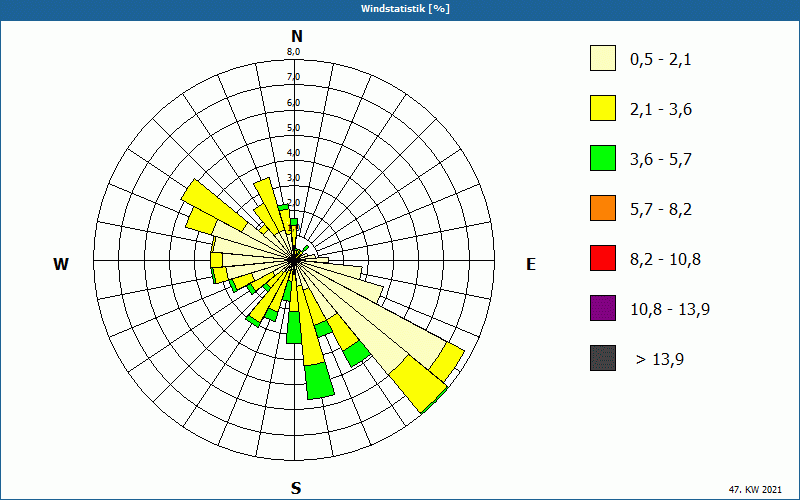Click the '2,1 - 3,6' legend text
This screenshot has height=500, width=800.
coord(661,110)
